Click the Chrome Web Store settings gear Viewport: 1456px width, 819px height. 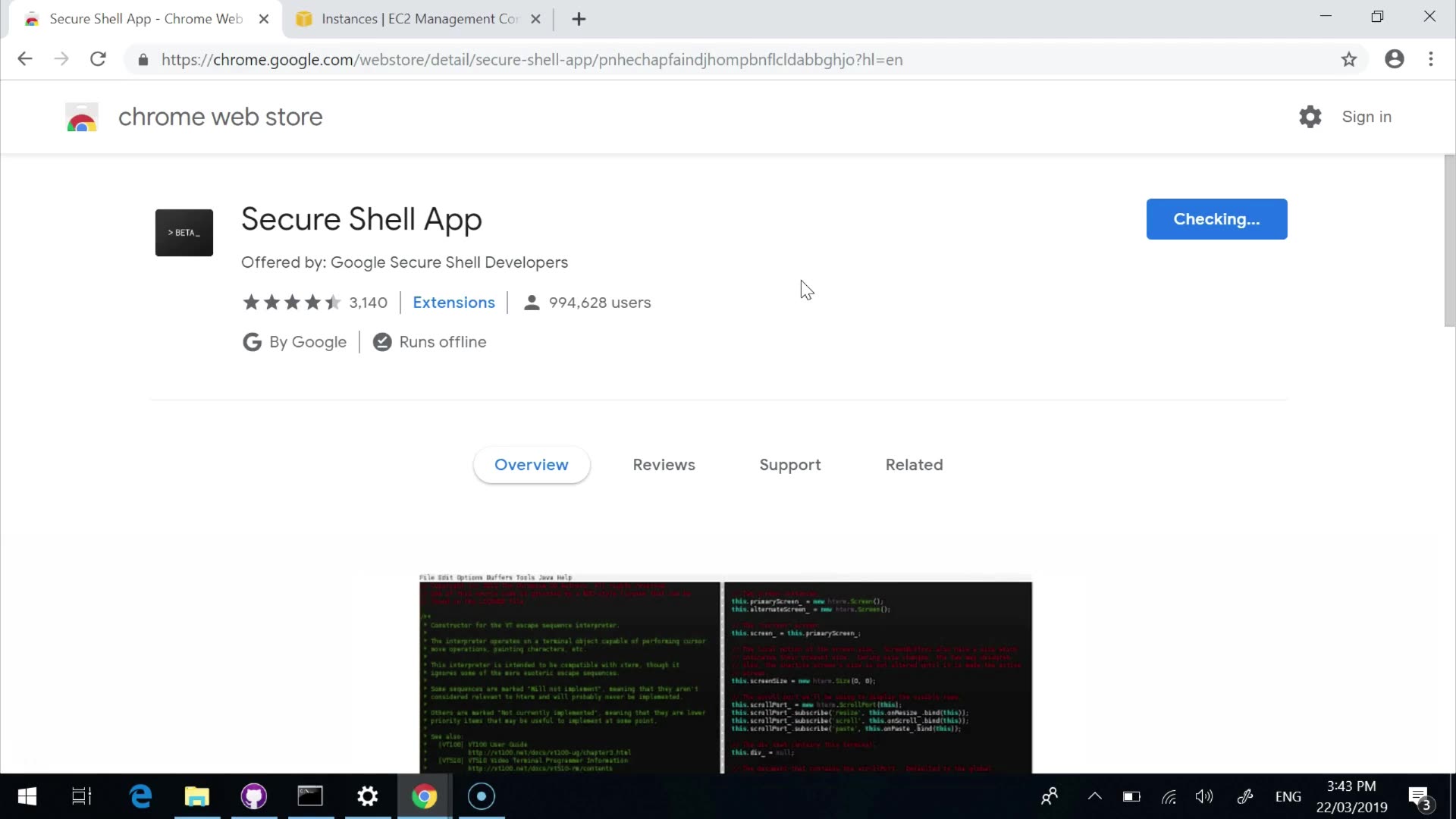tap(1310, 117)
